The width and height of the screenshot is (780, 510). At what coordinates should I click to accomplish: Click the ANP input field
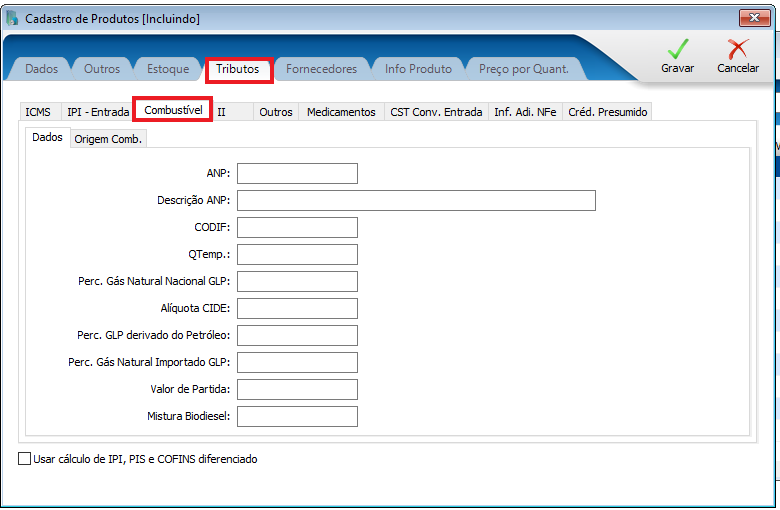tap(297, 173)
